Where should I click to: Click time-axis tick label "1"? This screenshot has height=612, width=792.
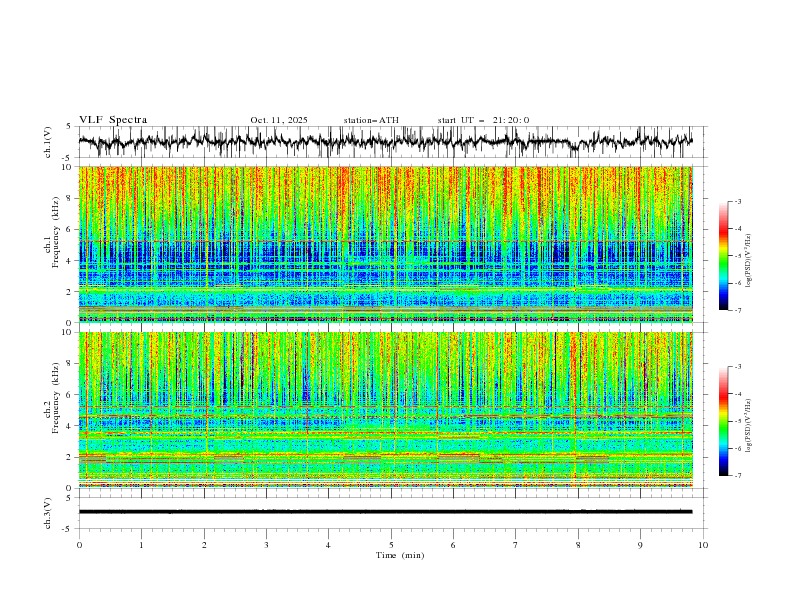[141, 545]
